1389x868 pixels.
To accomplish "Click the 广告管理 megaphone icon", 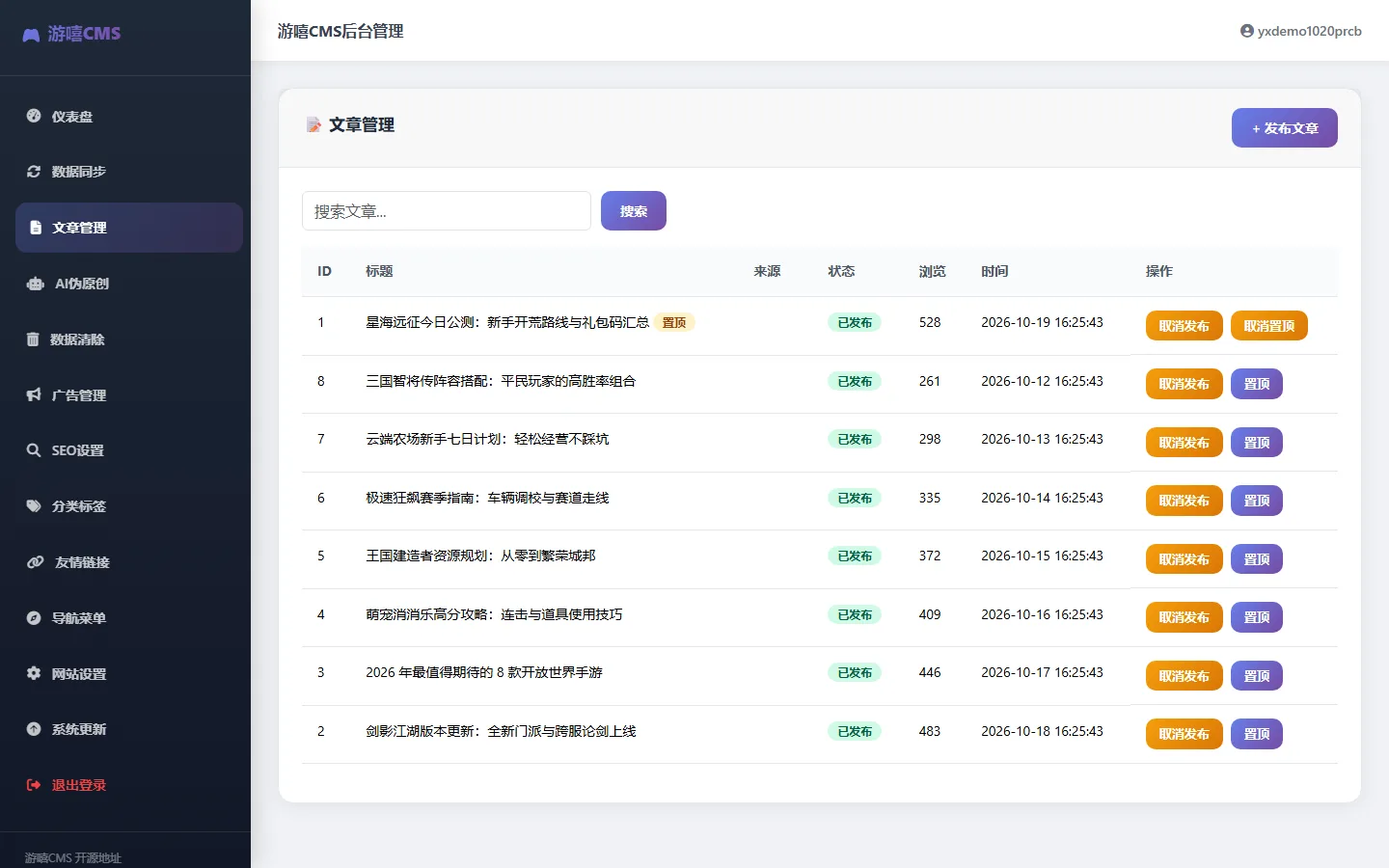I will [34, 394].
